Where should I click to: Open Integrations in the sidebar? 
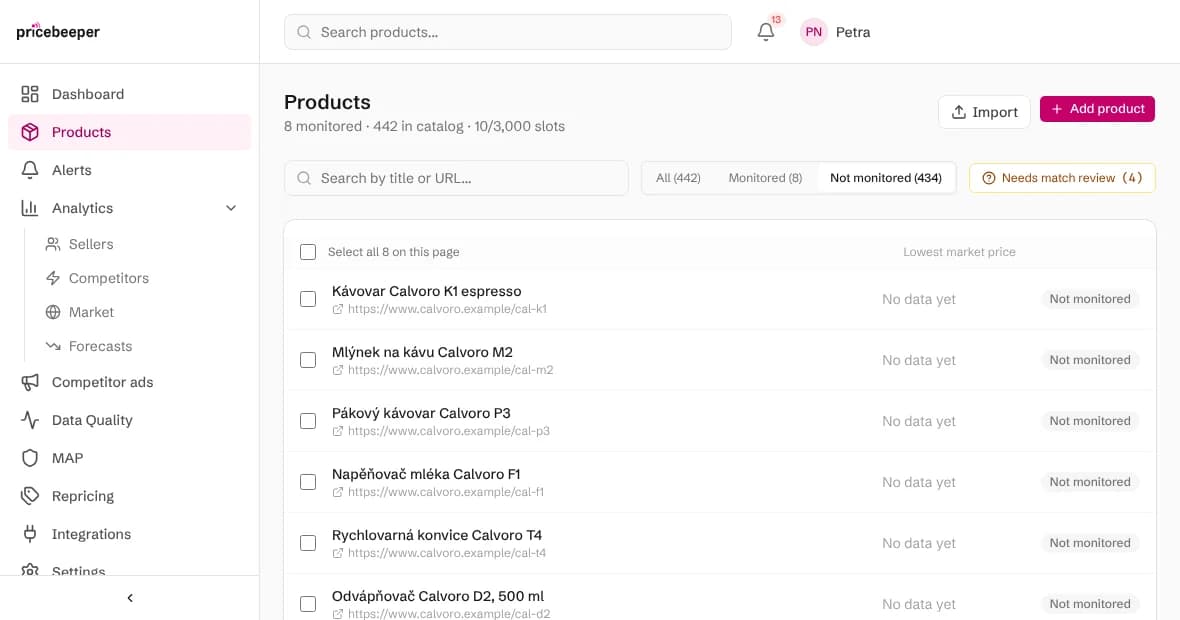pyautogui.click(x=129, y=533)
